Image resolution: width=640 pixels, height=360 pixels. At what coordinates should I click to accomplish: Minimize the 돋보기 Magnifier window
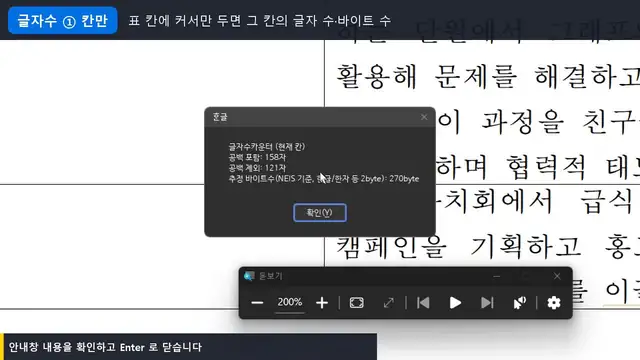click(x=497, y=276)
